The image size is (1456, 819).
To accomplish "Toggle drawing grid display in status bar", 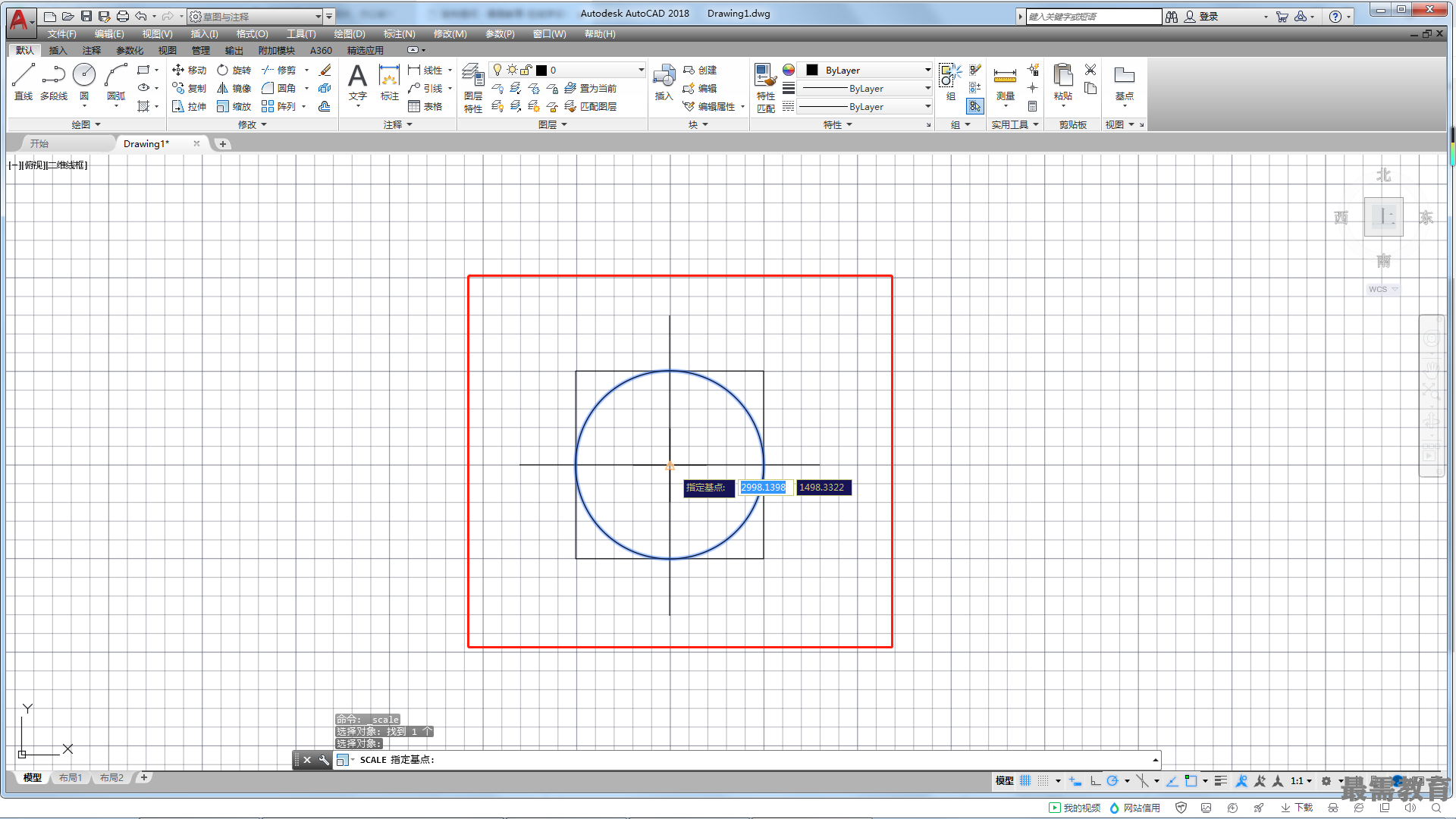I will [1025, 780].
